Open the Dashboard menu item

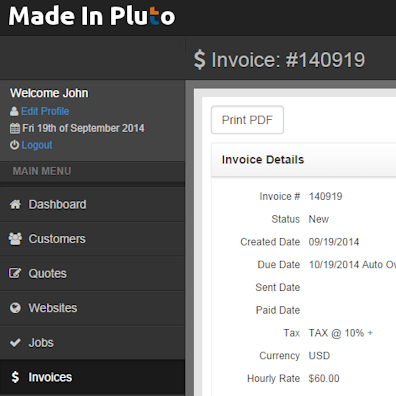[x=92, y=204]
